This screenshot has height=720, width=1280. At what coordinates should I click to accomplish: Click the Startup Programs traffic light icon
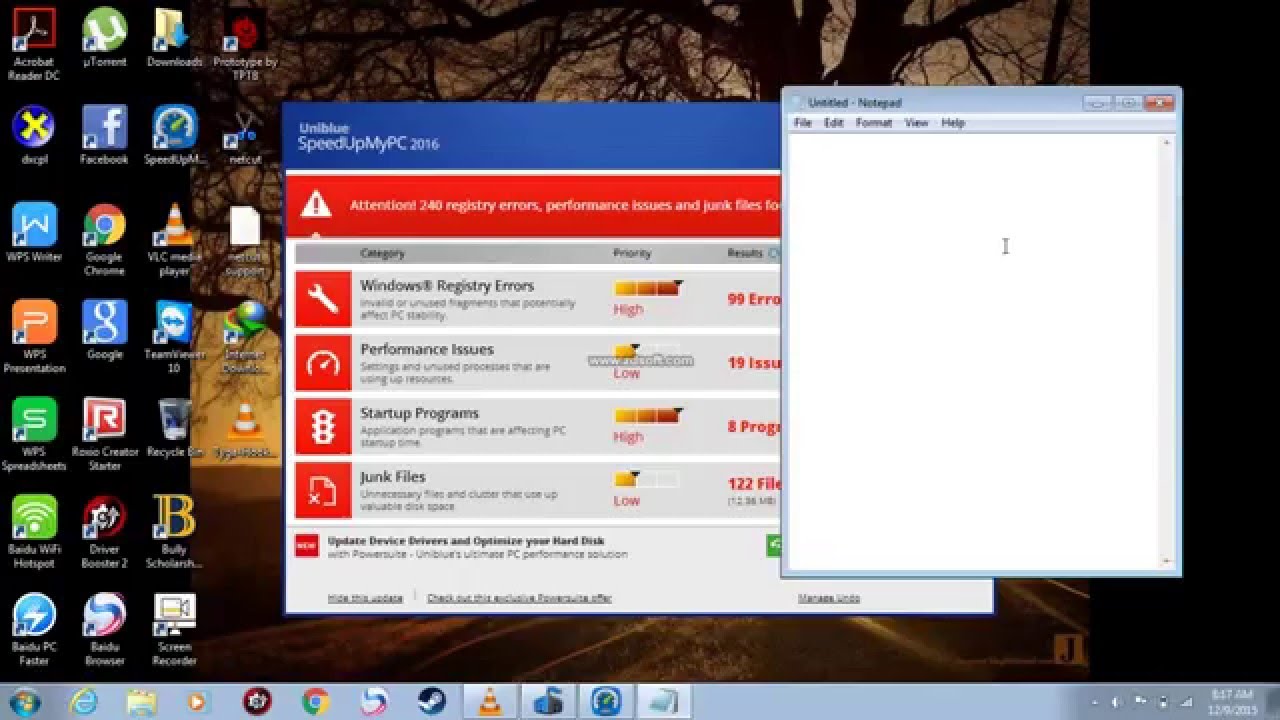pos(323,427)
